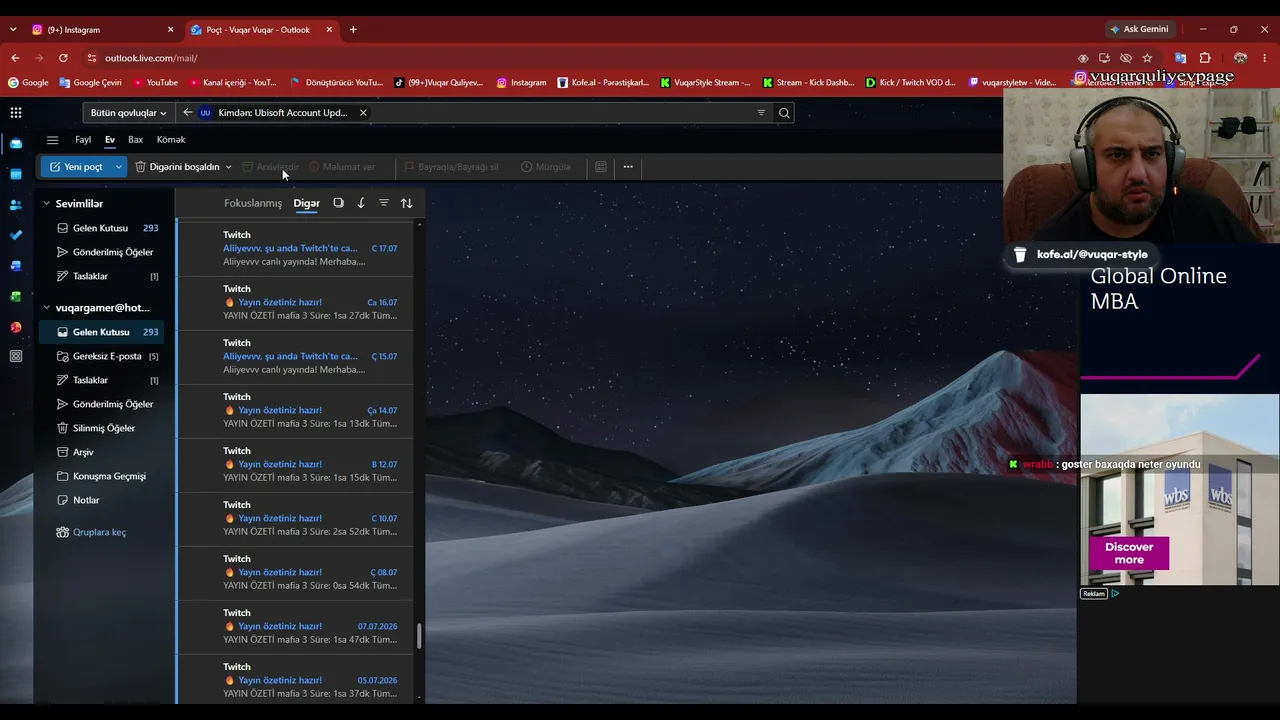Open Chrome extensions puzzle icon
This screenshot has width=1280, height=720.
point(1205,58)
